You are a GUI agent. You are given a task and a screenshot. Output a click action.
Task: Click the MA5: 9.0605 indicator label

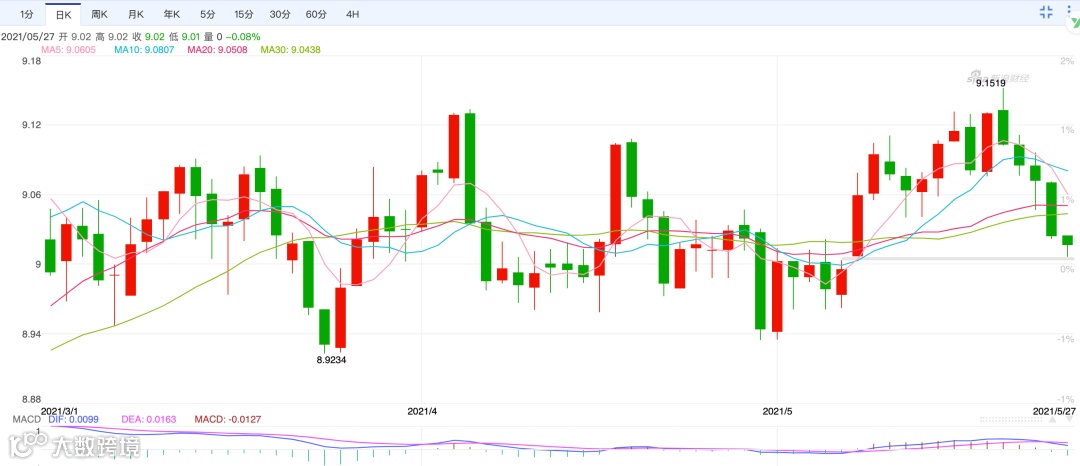click(69, 50)
